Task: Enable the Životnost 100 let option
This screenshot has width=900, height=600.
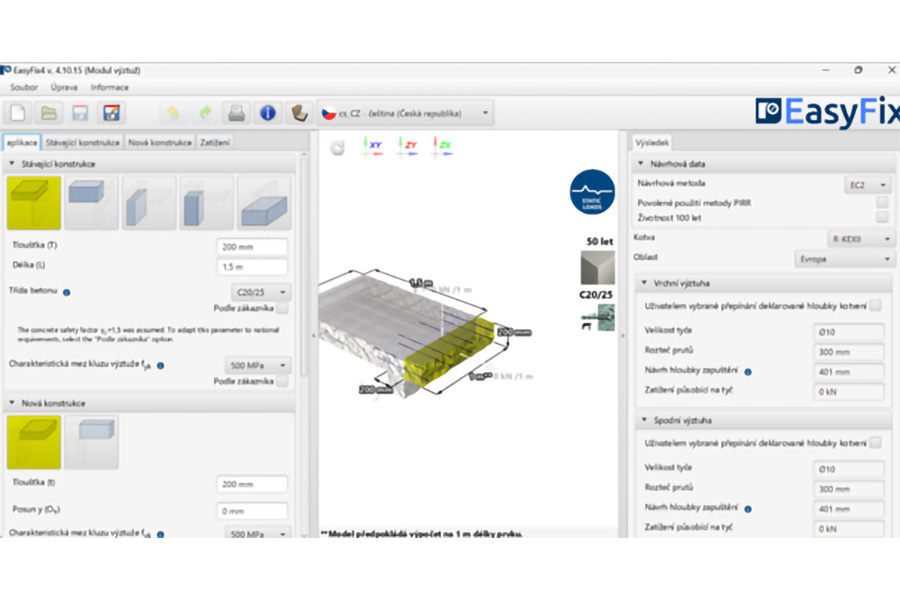Action: tap(882, 217)
